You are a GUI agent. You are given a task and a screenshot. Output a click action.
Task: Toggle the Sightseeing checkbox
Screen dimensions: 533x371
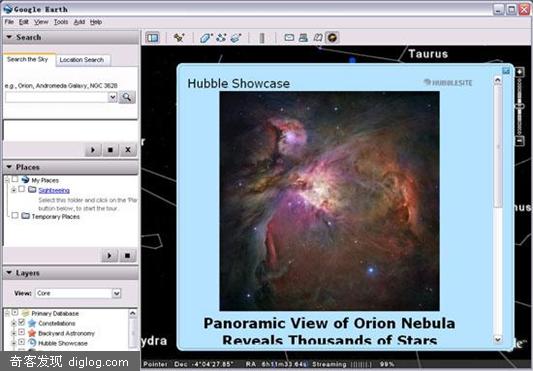(21, 189)
